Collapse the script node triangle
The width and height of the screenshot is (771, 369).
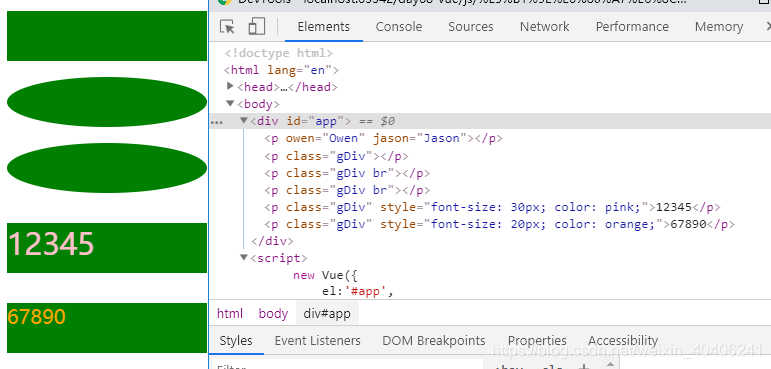click(243, 257)
